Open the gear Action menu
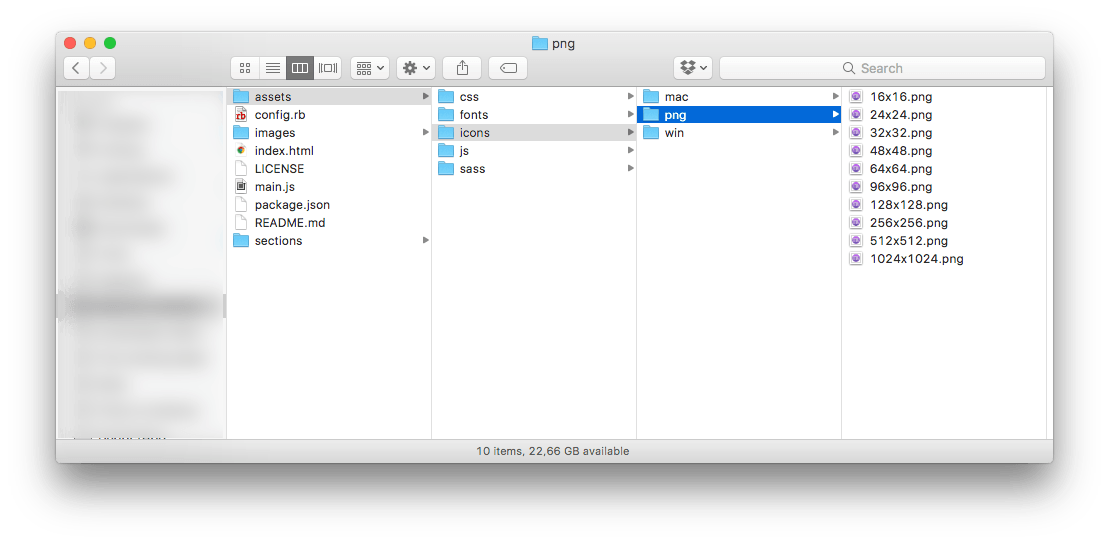The image size is (1109, 543). click(416, 68)
